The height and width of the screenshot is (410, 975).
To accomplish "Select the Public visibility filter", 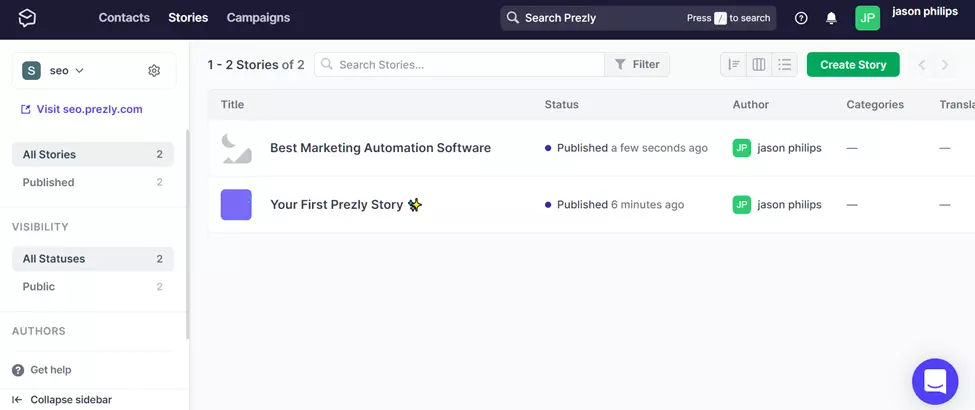I will (x=93, y=287).
